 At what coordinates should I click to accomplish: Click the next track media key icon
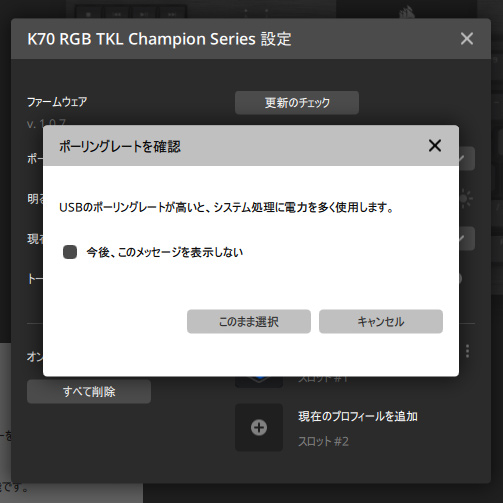click(172, 14)
